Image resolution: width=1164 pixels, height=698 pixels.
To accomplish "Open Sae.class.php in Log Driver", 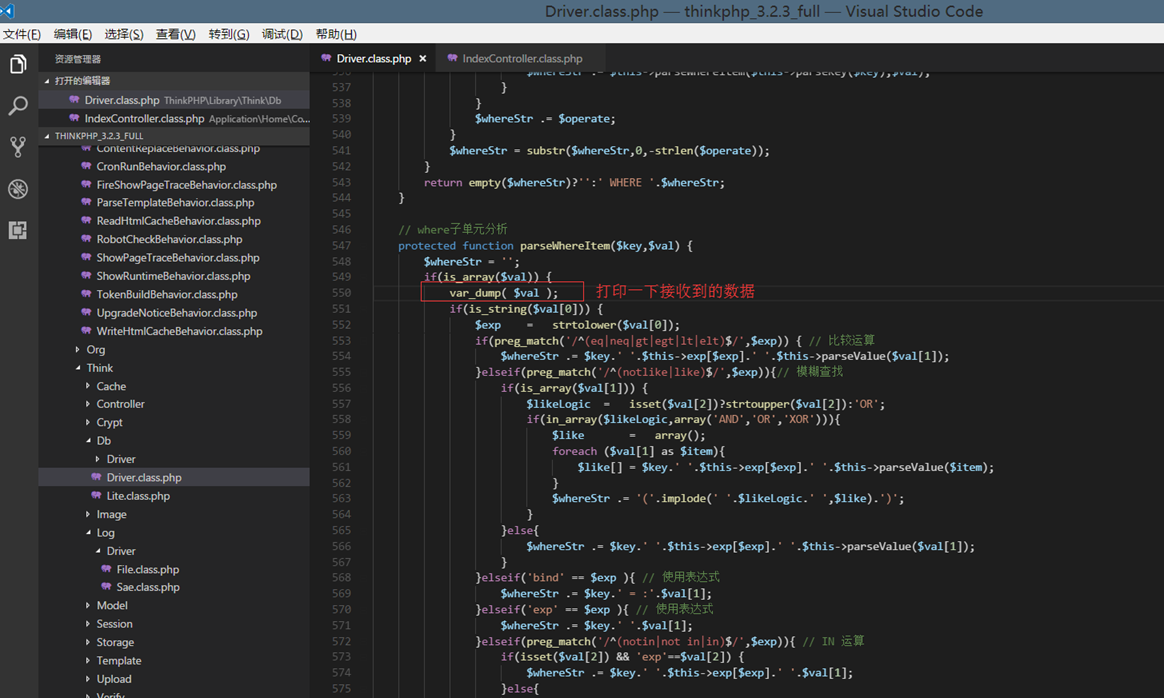I will [148, 587].
